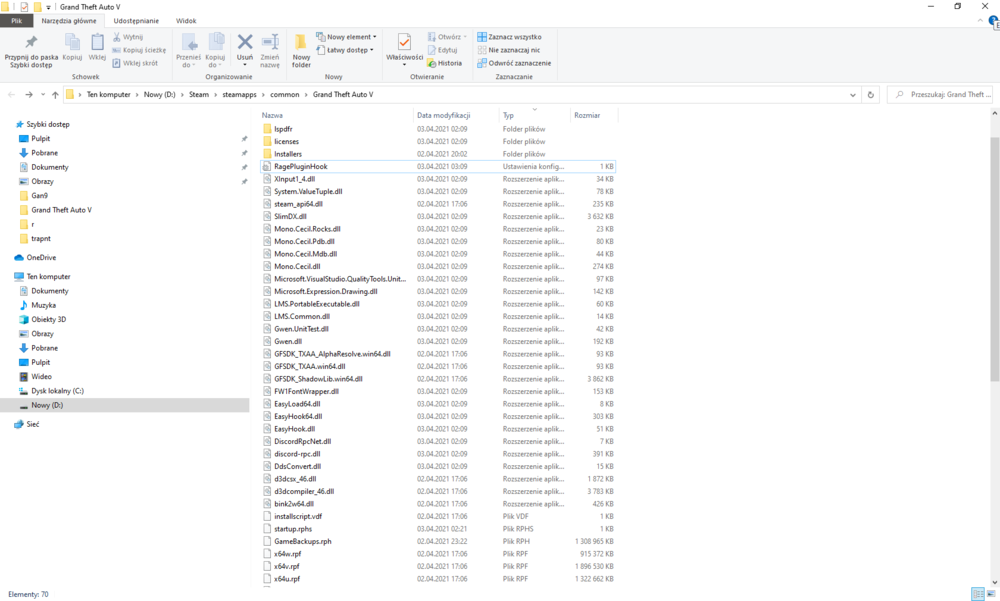Click Wklej skrót (paste shortcut)
1000x601 pixels.
135,63
